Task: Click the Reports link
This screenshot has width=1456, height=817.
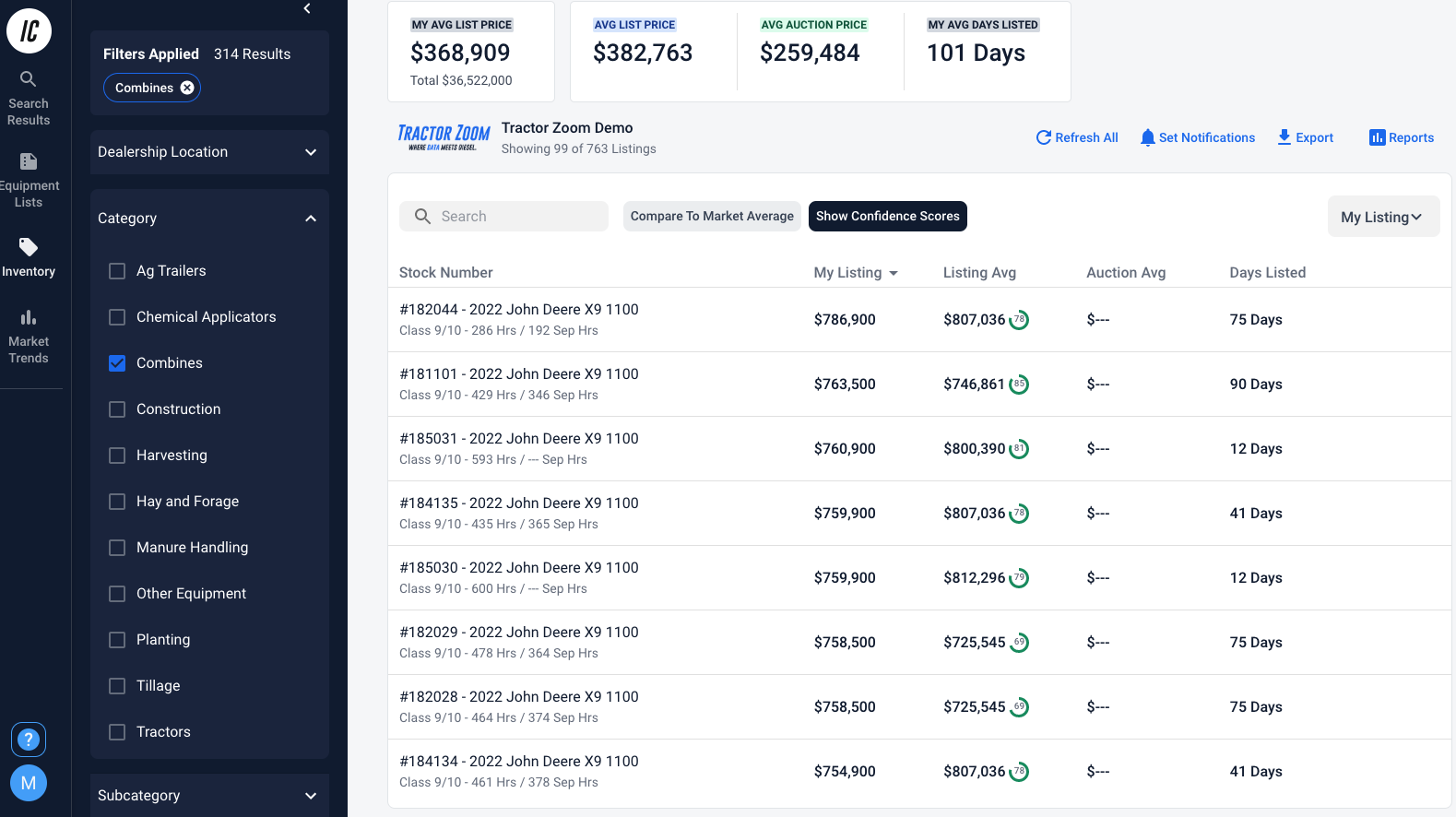Action: 1402,137
